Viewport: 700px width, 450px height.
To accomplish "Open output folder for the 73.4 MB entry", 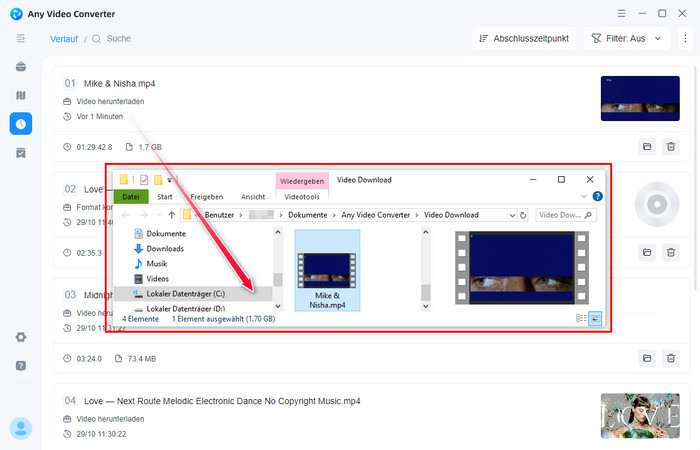I will tap(647, 358).
